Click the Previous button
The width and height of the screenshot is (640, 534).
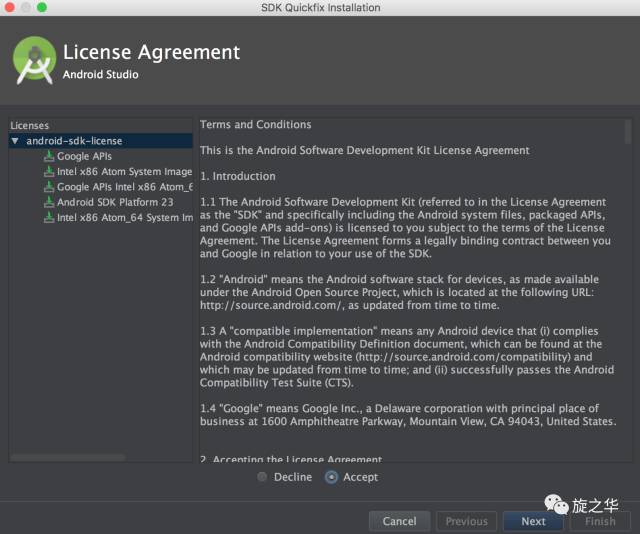click(x=467, y=521)
